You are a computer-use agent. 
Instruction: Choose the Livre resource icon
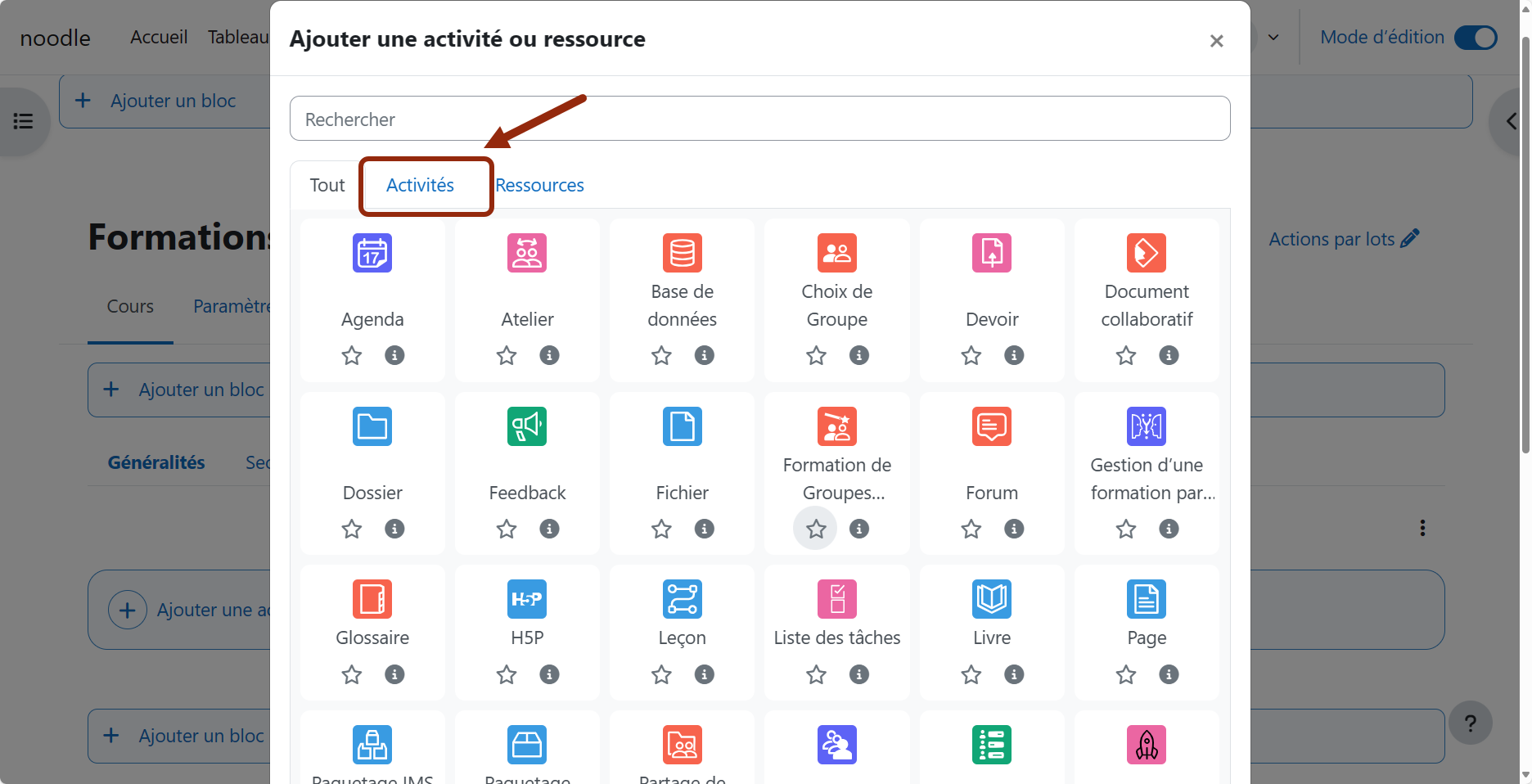(x=992, y=599)
